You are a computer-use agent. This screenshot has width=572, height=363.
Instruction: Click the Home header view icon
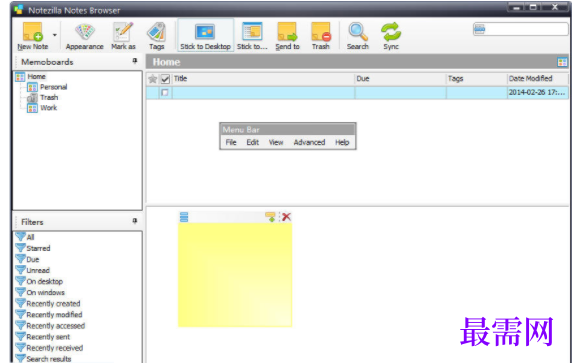coord(562,62)
